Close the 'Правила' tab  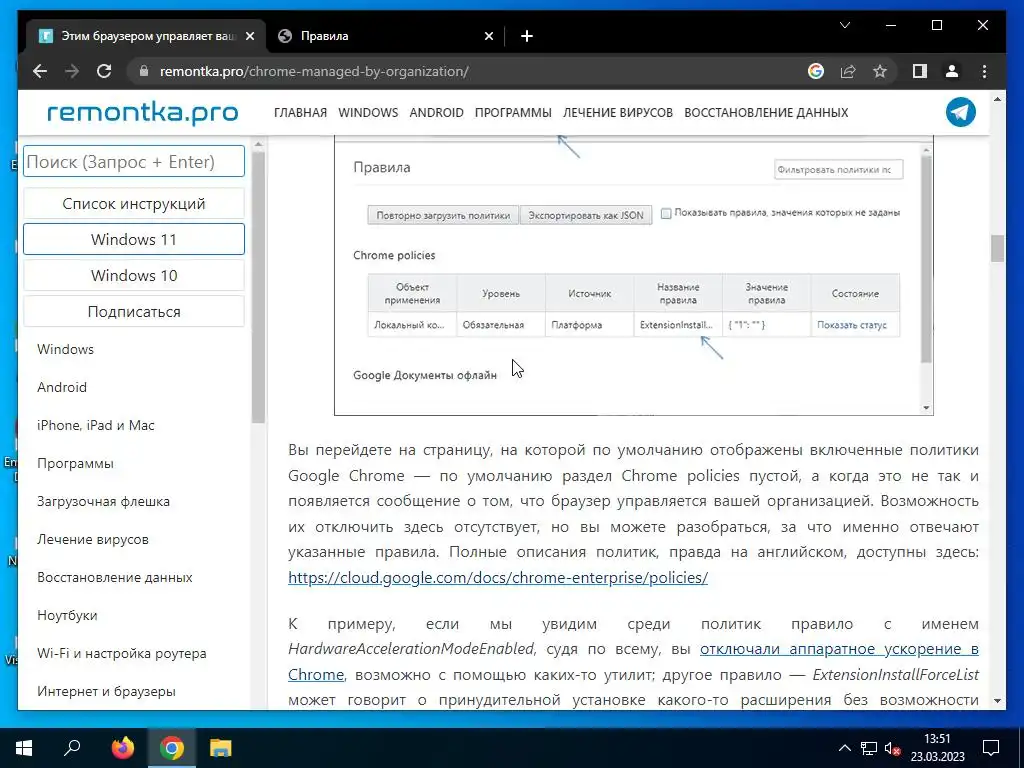click(x=488, y=36)
